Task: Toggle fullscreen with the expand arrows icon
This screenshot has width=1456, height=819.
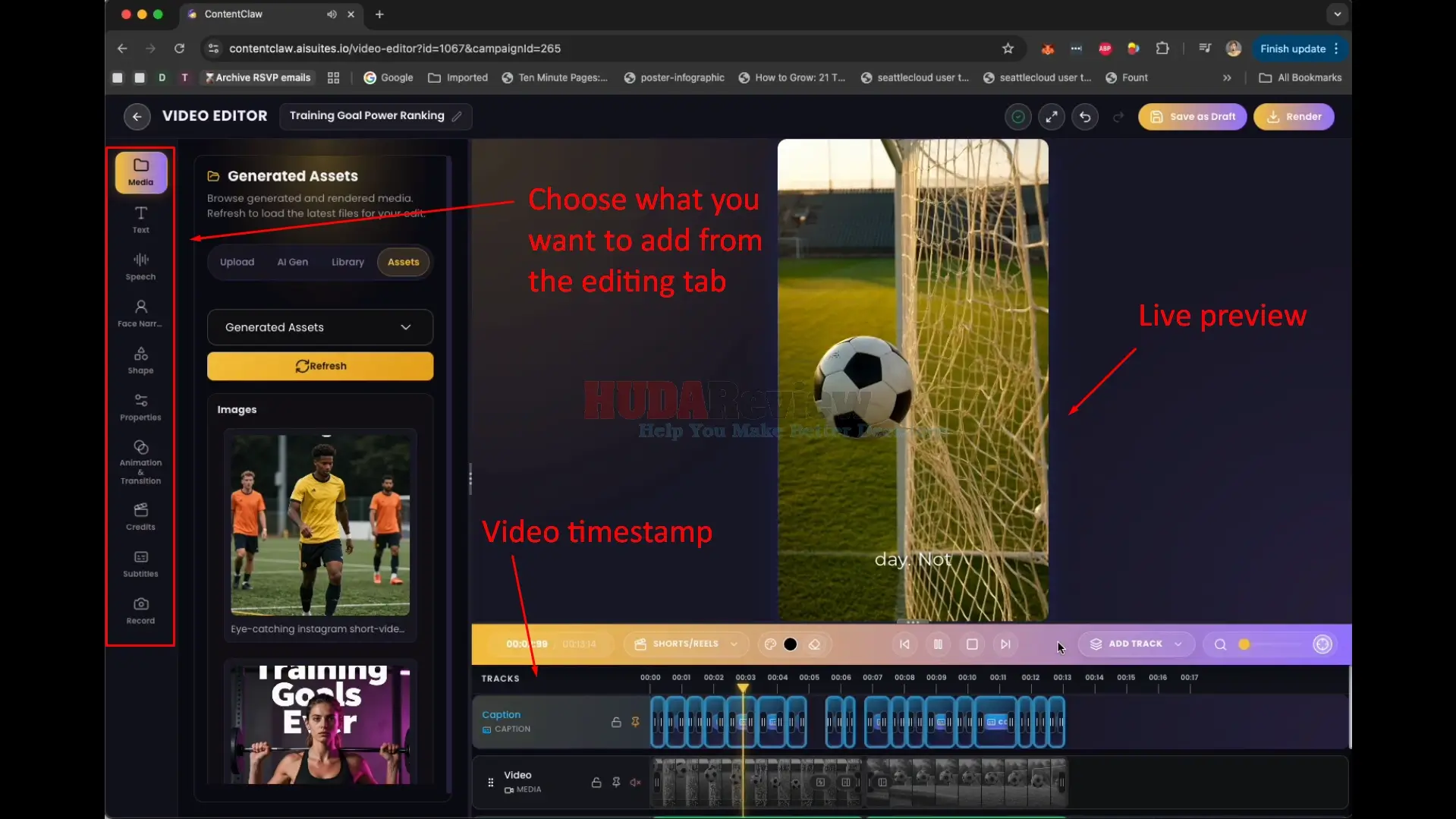Action: tap(1052, 117)
